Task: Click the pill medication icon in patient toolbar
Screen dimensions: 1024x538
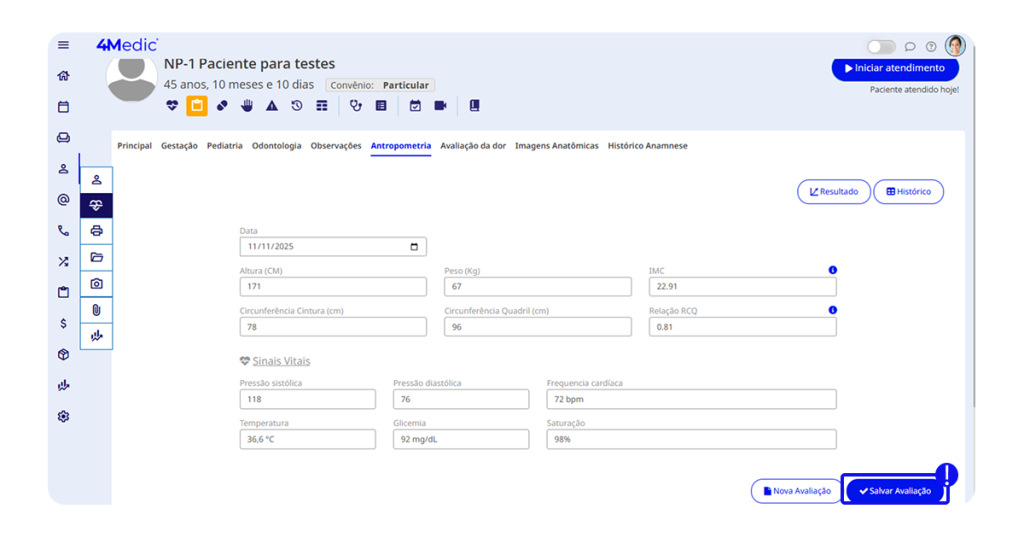Action: pos(222,105)
